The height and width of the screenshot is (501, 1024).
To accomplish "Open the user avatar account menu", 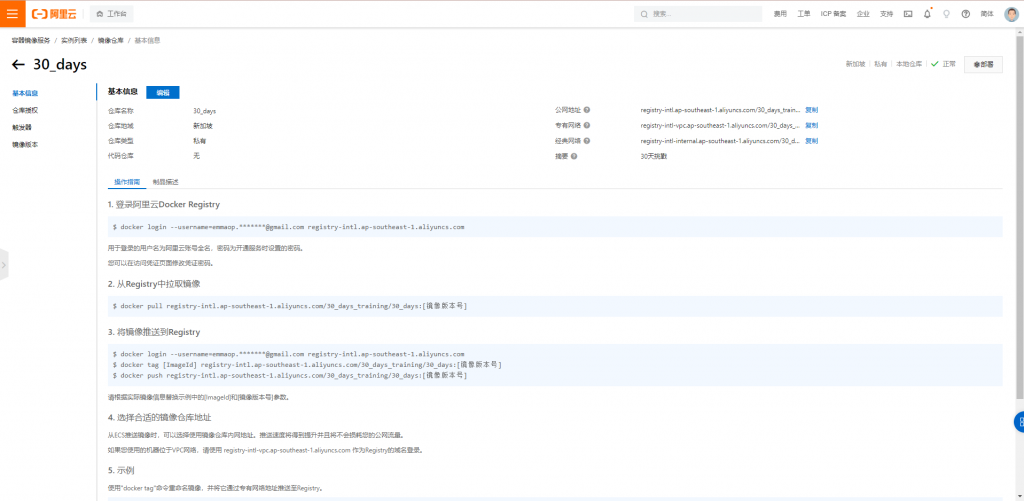I will 1011,14.
